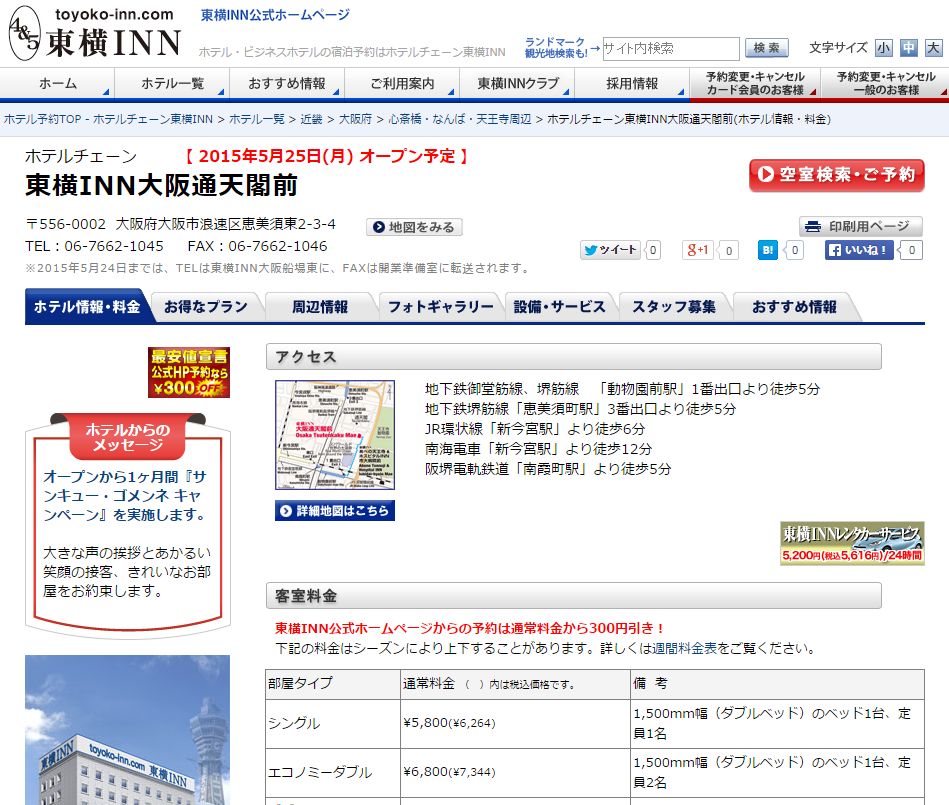949x805 pixels.
Task: Click the Google +1 share button
Action: click(698, 250)
